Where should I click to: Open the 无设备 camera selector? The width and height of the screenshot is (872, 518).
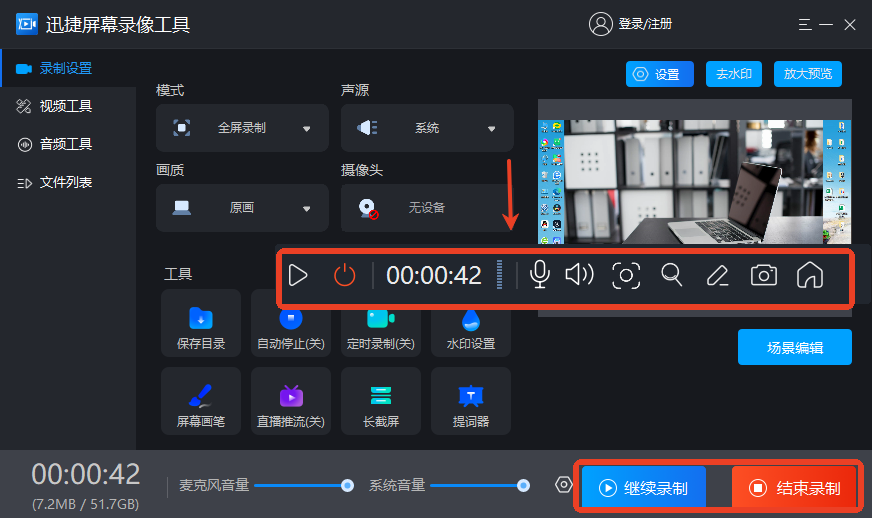point(427,208)
